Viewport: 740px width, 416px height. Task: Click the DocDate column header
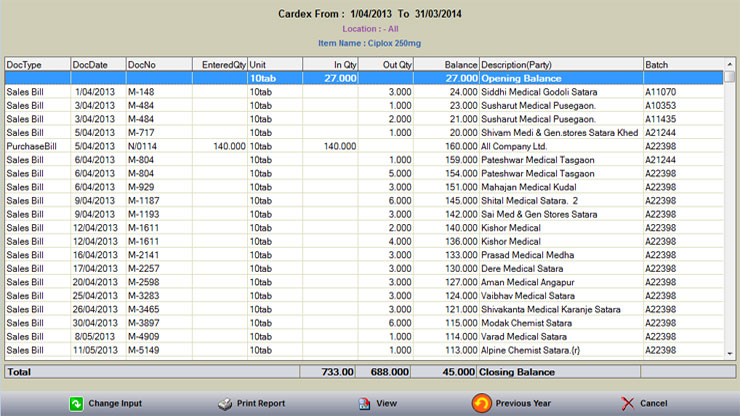[x=98, y=64]
